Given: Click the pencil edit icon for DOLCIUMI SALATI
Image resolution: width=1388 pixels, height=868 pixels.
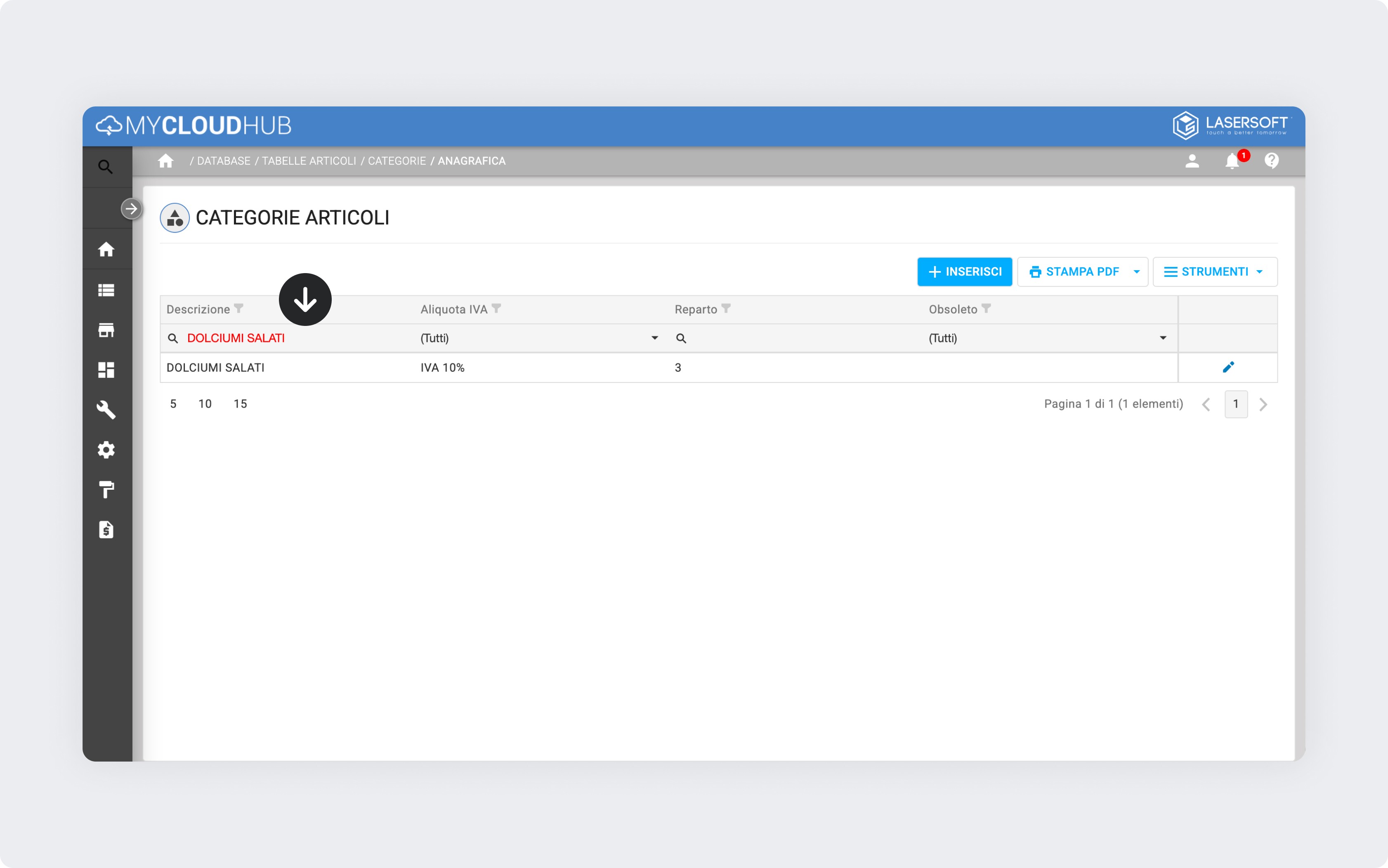Looking at the screenshot, I should [x=1228, y=368].
